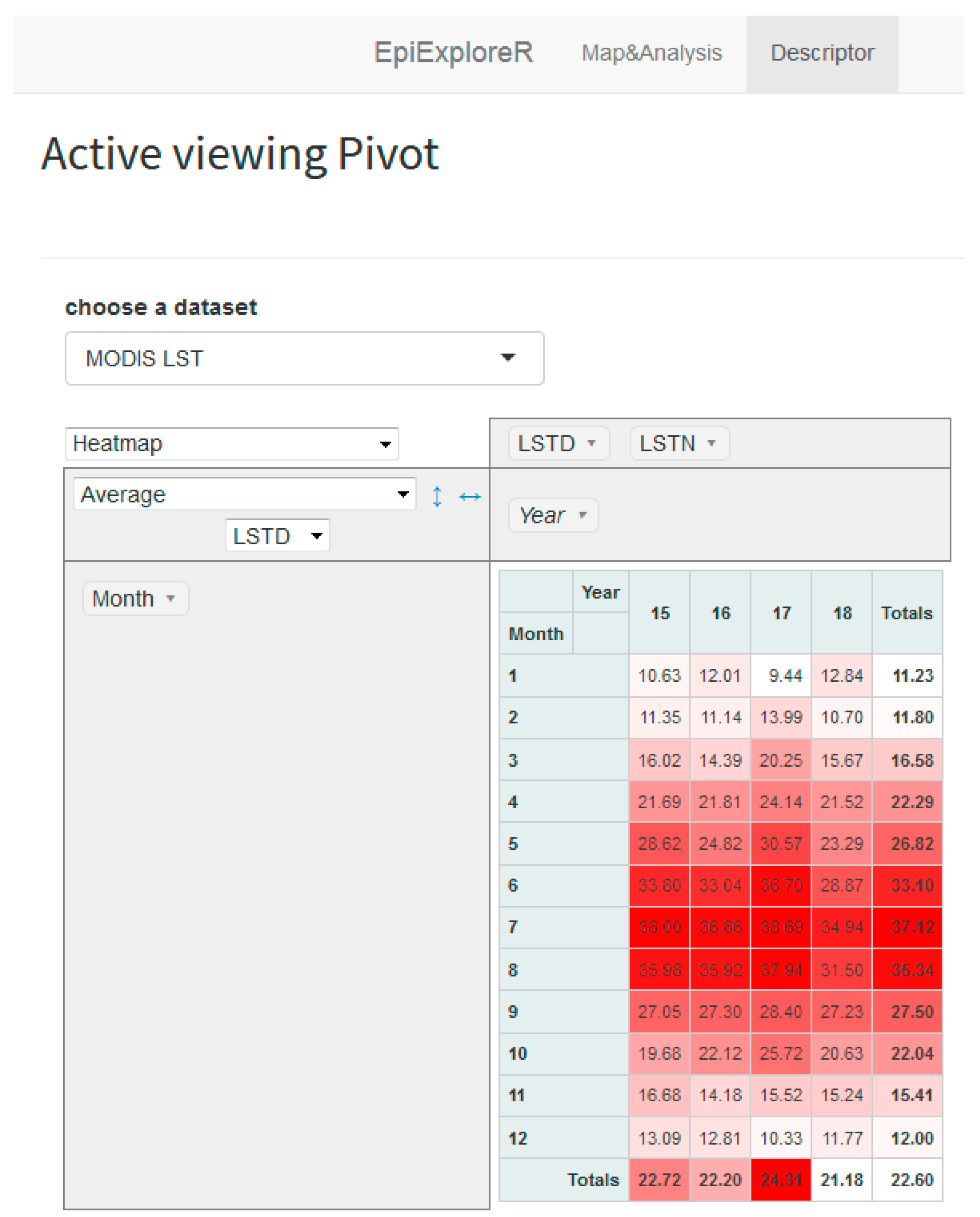Click the LSTN unused attribute chip
This screenshot has height=1217, width=980.
(x=667, y=443)
